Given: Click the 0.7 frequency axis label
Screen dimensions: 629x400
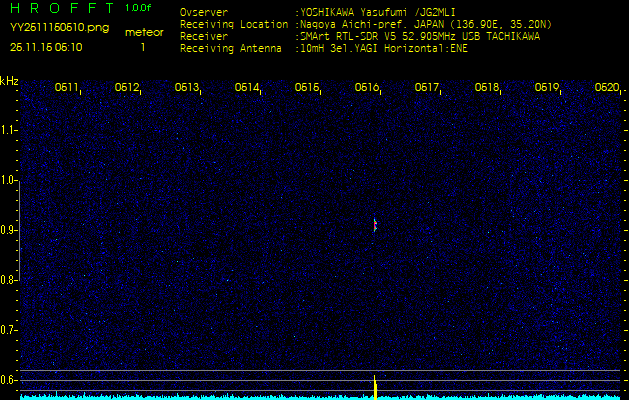Looking at the screenshot, I should [x=9, y=330].
